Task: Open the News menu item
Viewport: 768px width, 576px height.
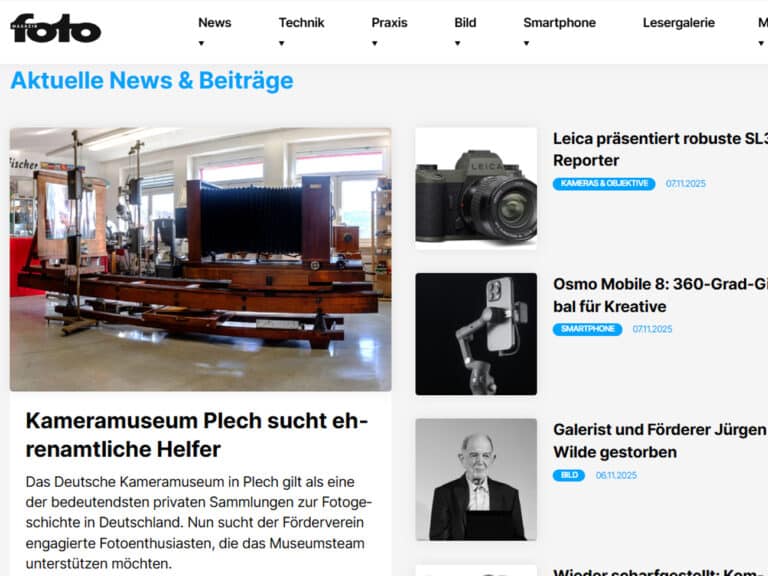Action: [x=214, y=23]
